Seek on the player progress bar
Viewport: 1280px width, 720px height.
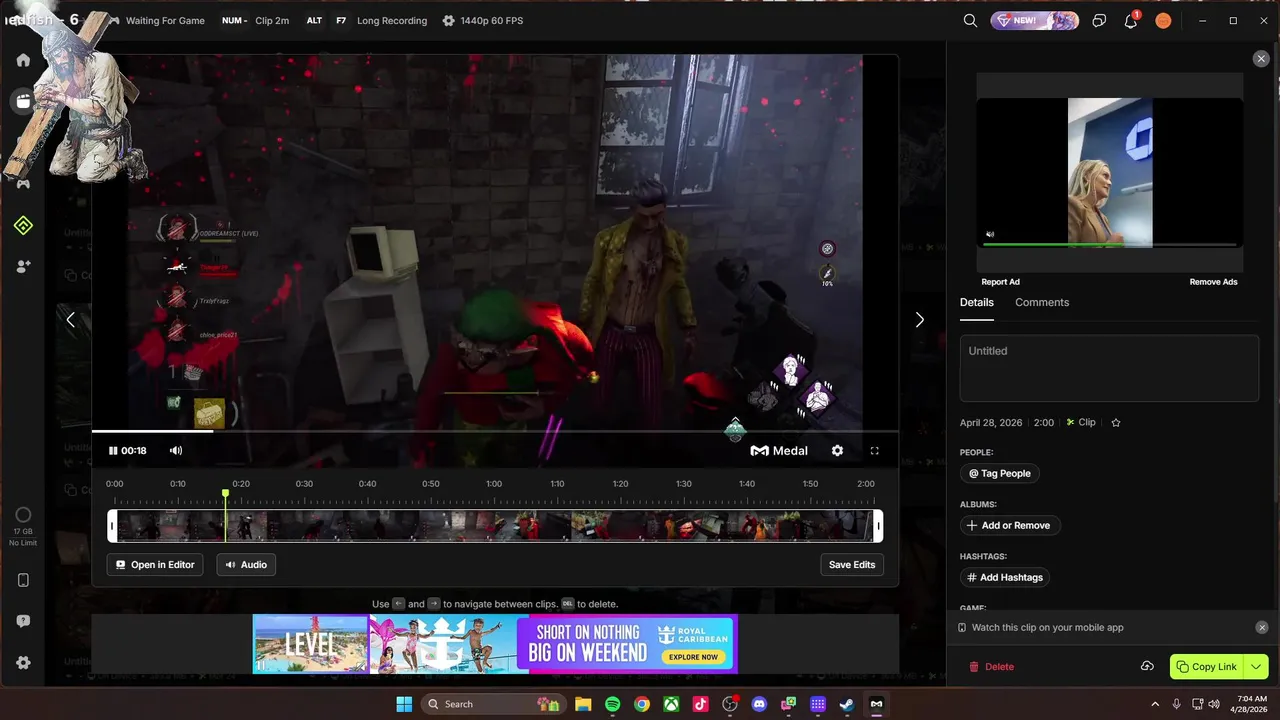pyautogui.click(x=495, y=431)
